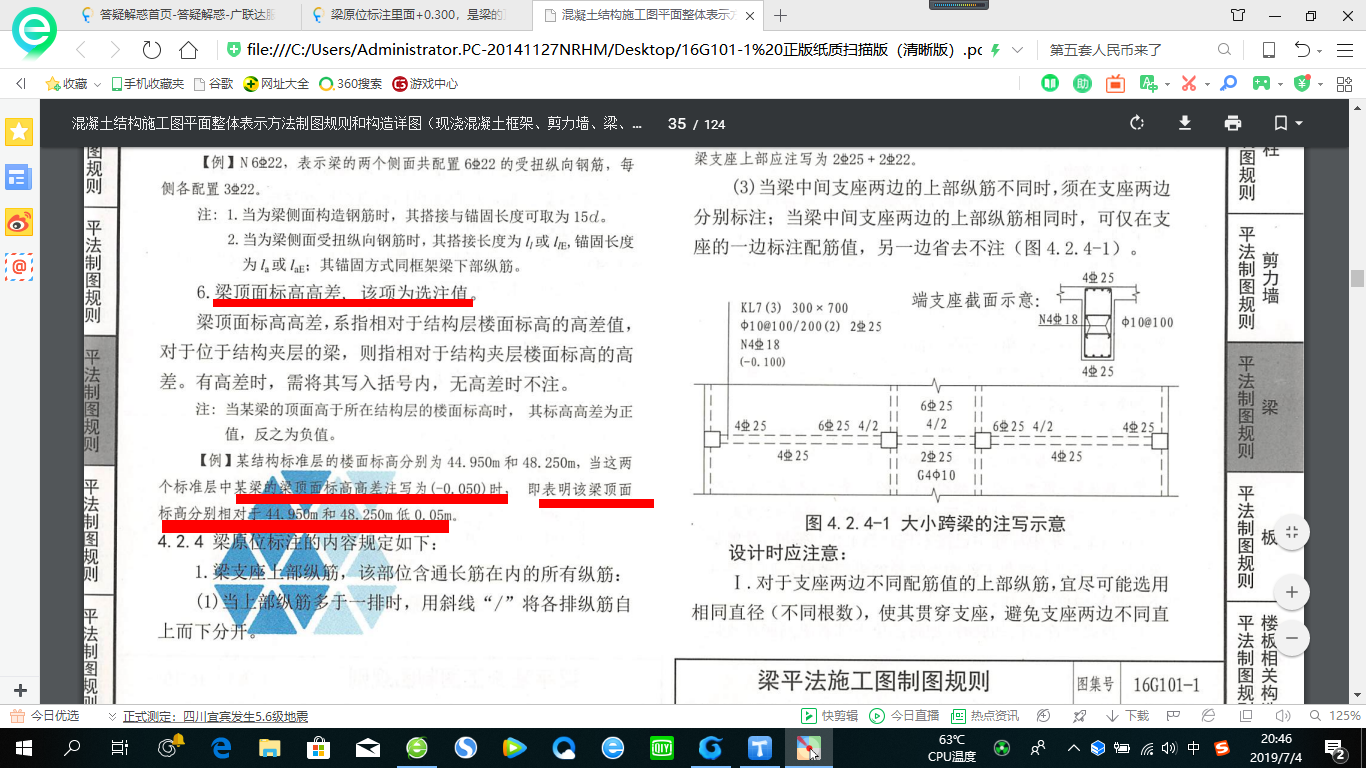Open 热点资讯 from the status bar
Viewport: 1366px width, 768px height.
tap(985, 716)
